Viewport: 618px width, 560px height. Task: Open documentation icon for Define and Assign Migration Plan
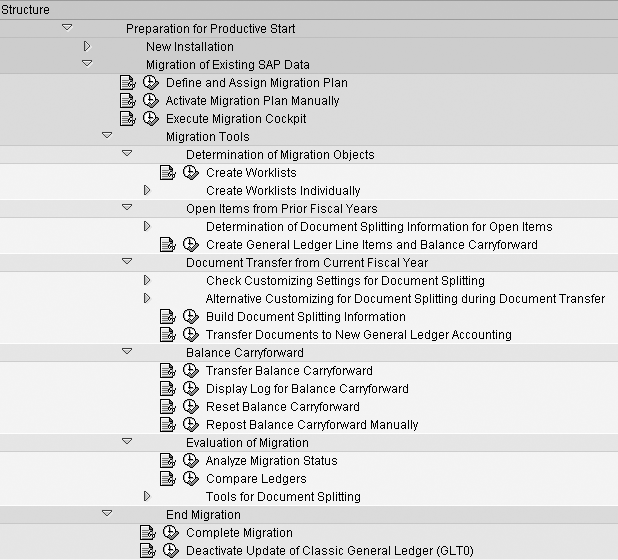pyautogui.click(x=128, y=83)
